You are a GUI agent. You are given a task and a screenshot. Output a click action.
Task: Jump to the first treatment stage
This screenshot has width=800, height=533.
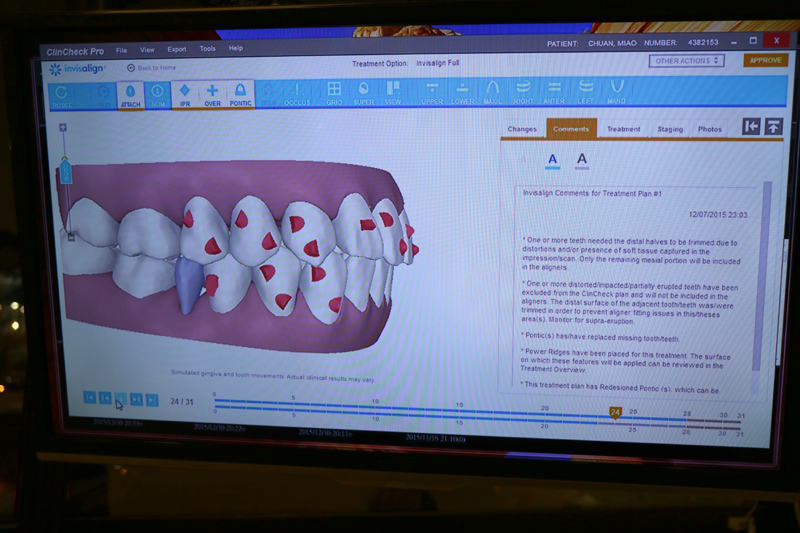89,397
